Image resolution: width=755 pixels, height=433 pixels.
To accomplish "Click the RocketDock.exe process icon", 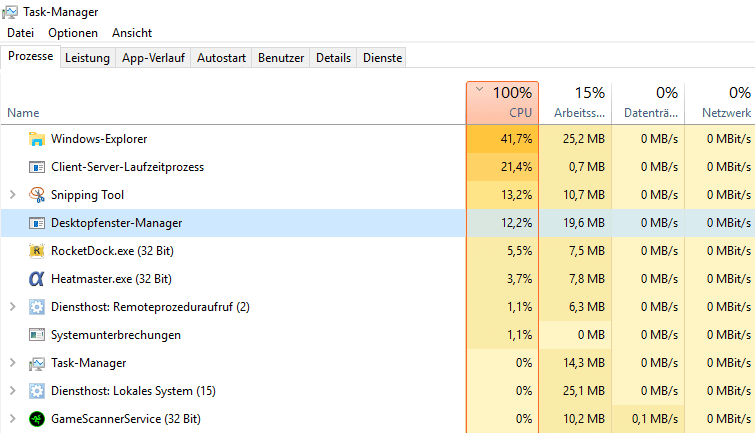I will [37, 251].
